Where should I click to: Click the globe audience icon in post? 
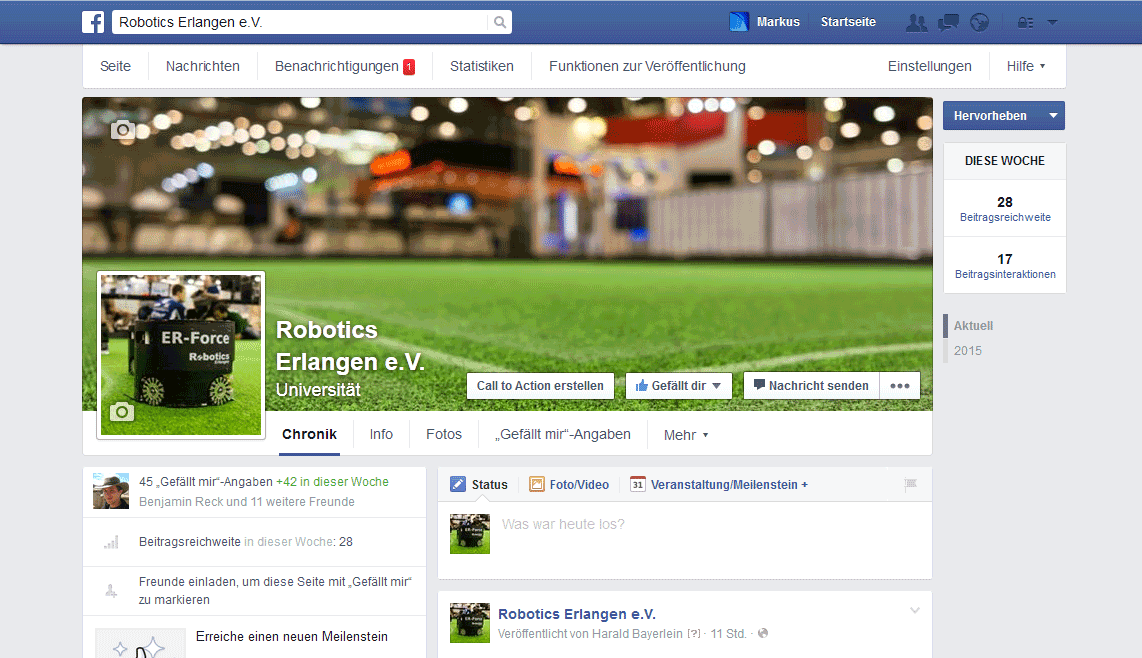[x=763, y=633]
